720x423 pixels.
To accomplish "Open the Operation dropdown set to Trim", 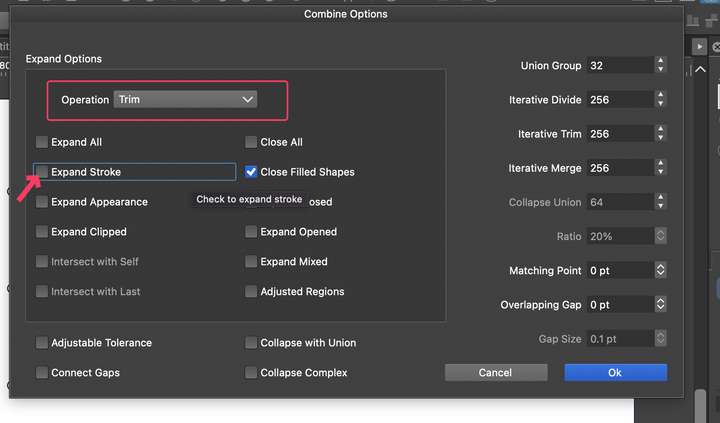I will click(185, 99).
